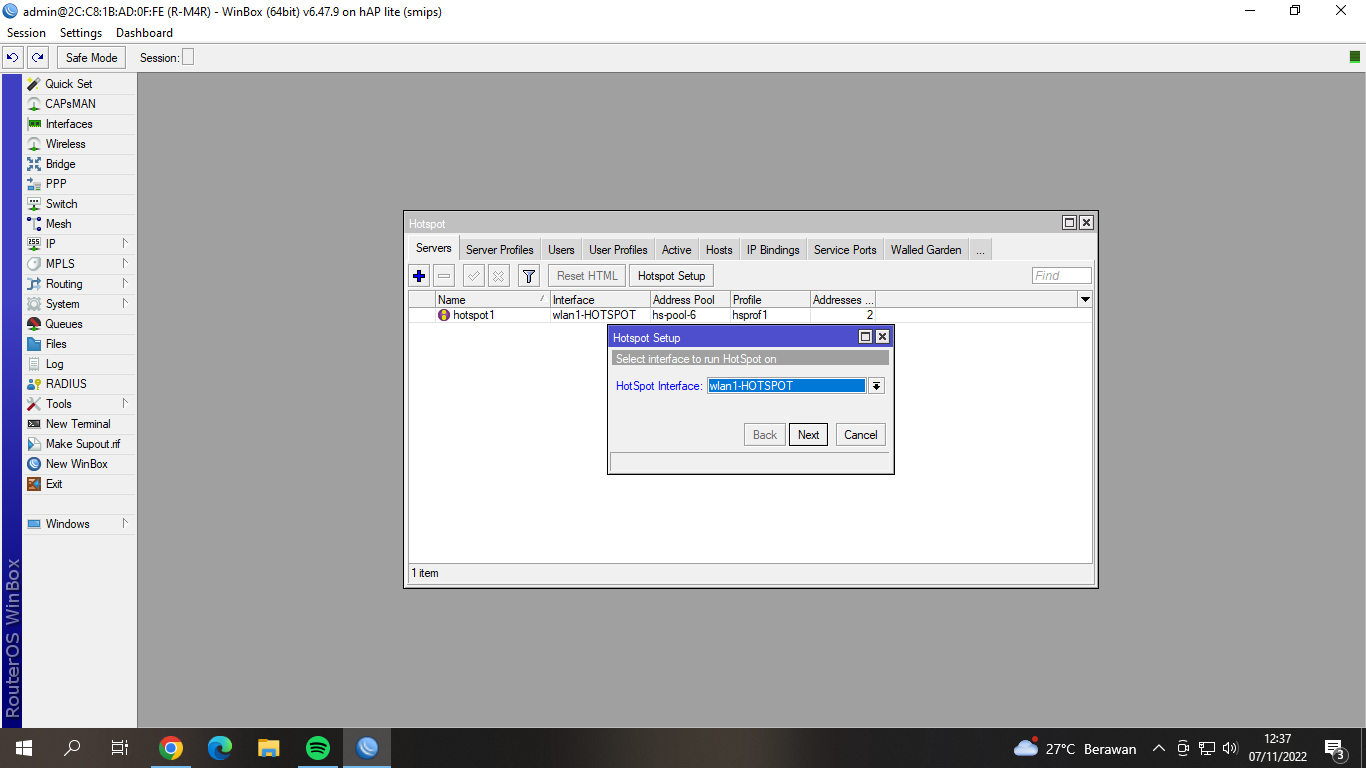
Task: Open the Switch menu entry
Action: [80, 204]
